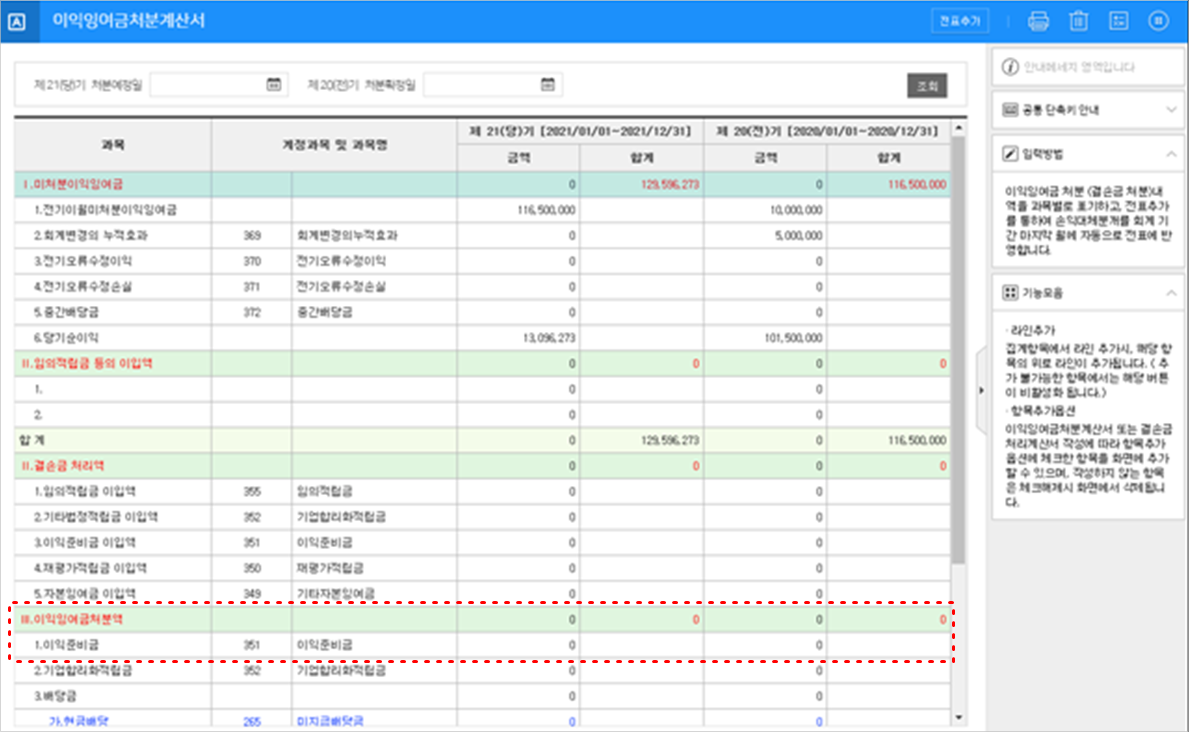Click prior-period amount 5,000,000 cell

(x=765, y=236)
